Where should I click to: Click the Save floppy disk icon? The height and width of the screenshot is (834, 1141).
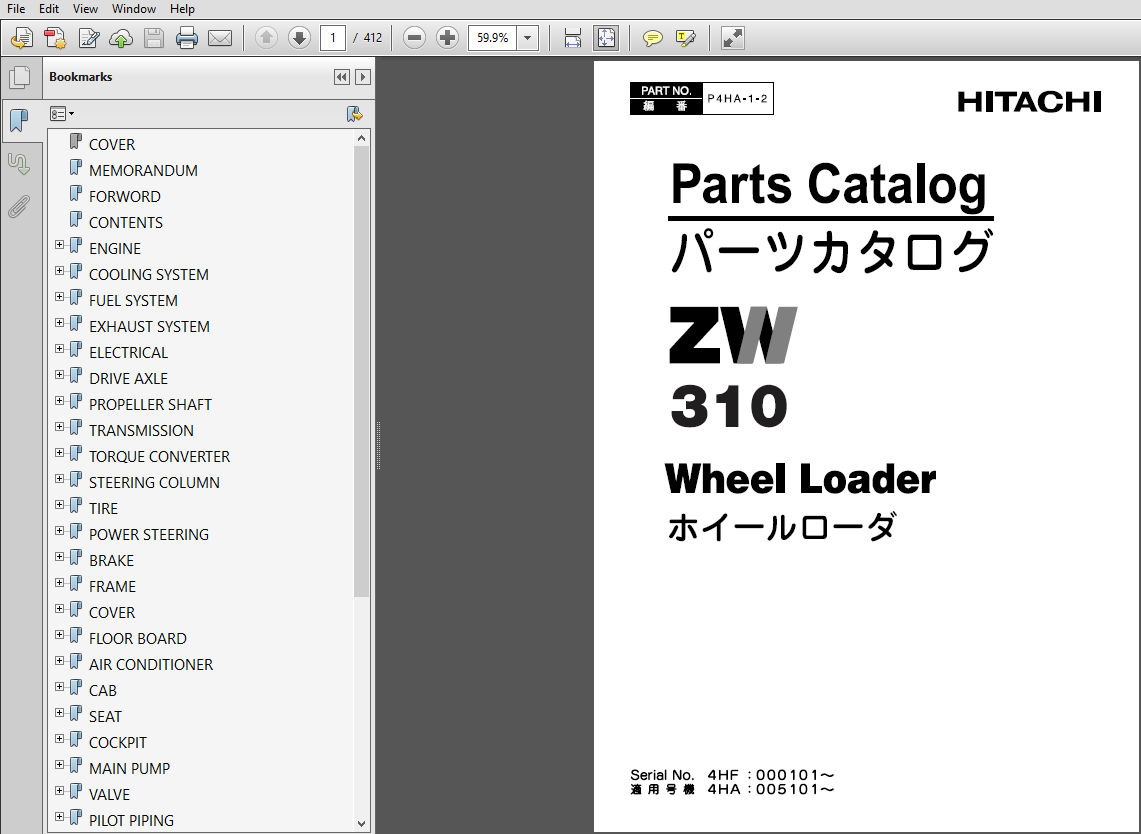coord(154,38)
